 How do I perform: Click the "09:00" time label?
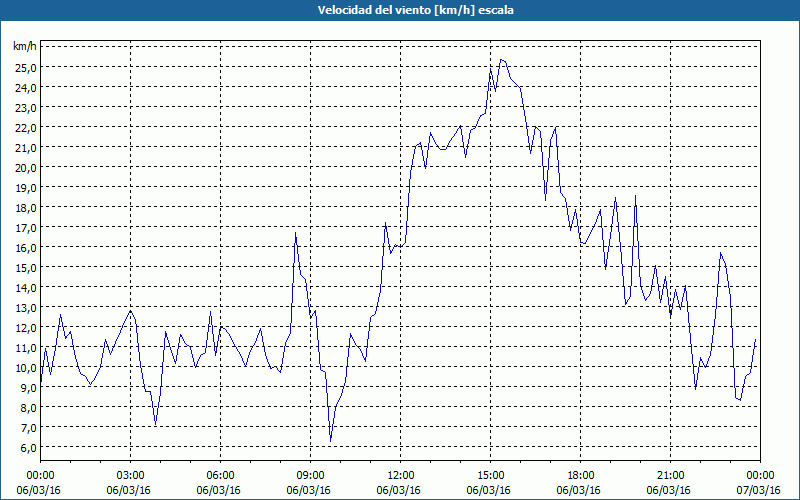pyautogui.click(x=310, y=476)
